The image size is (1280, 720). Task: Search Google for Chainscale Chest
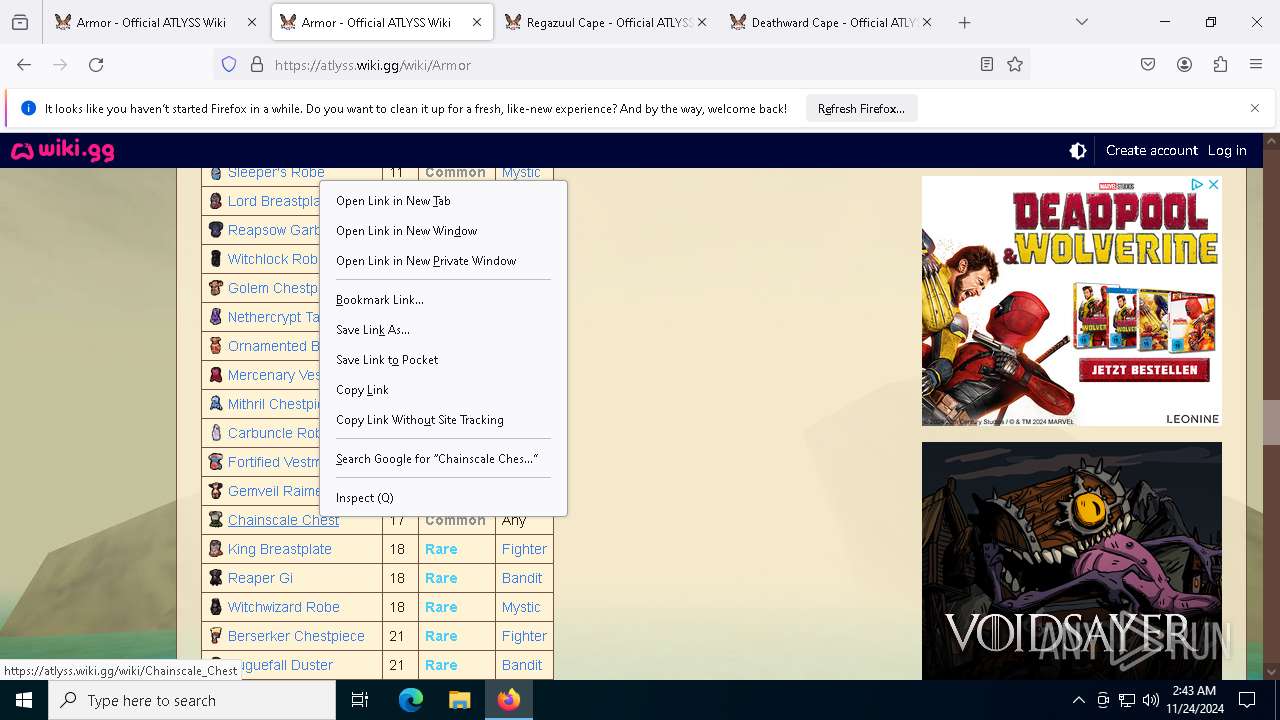click(443, 459)
